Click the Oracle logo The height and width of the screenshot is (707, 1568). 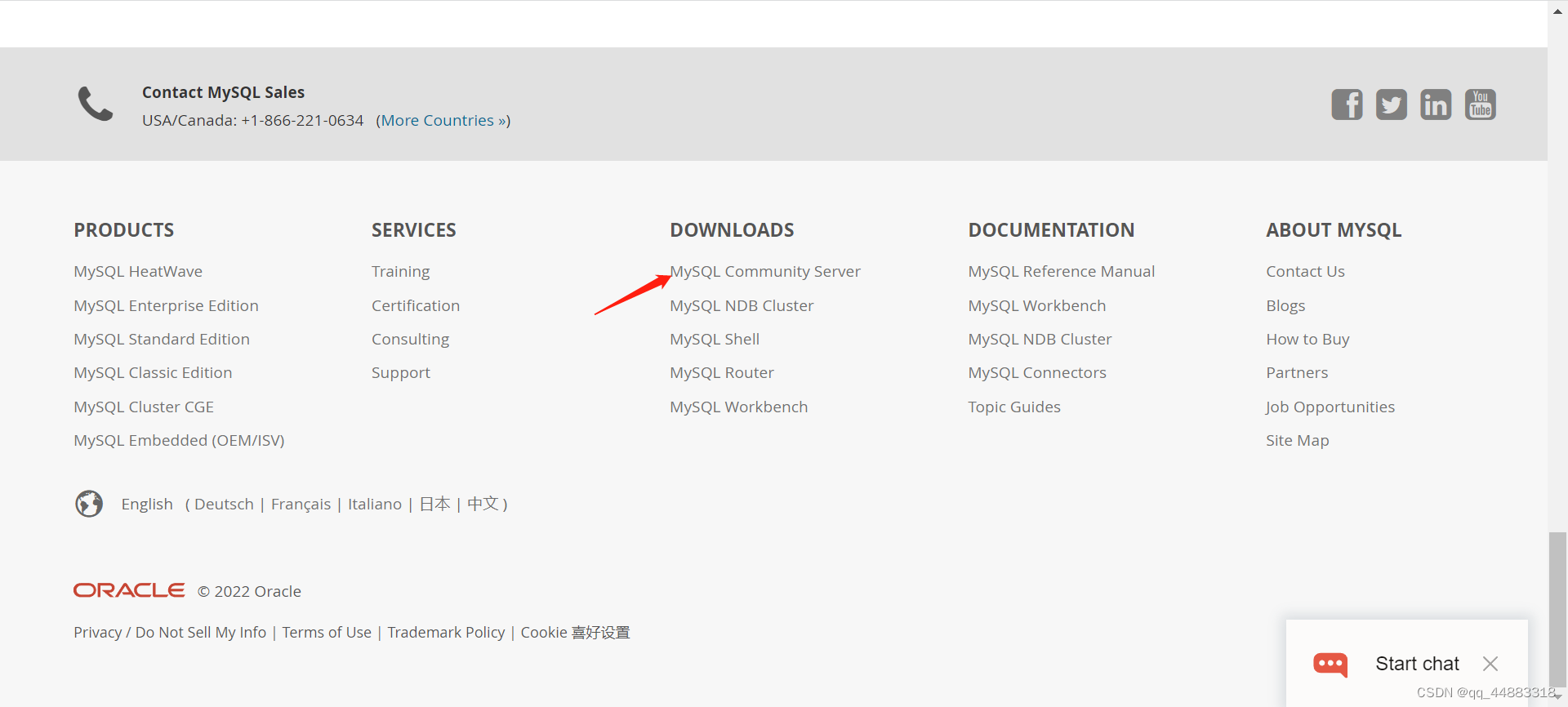pos(129,590)
